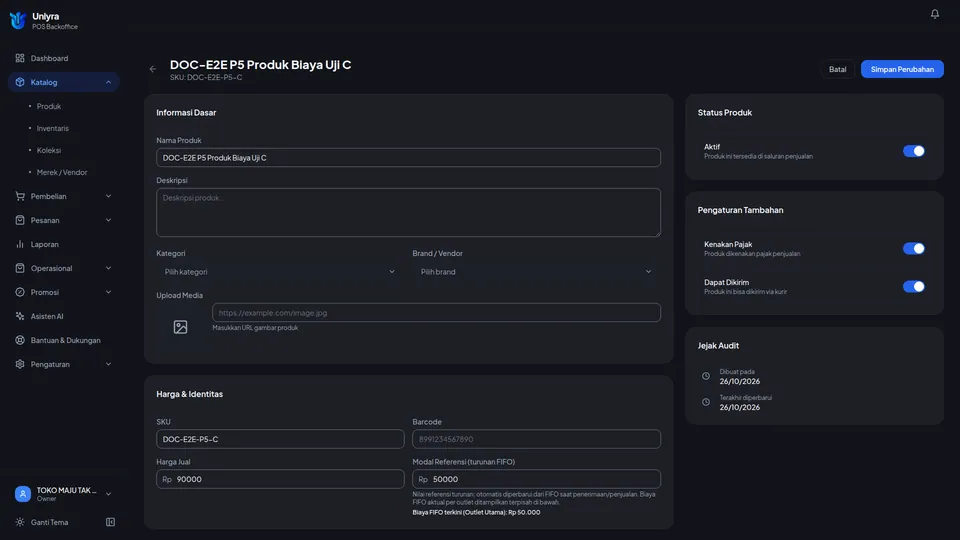Click the Deskripsi text area
This screenshot has width=960, height=540.
pyautogui.click(x=408, y=212)
